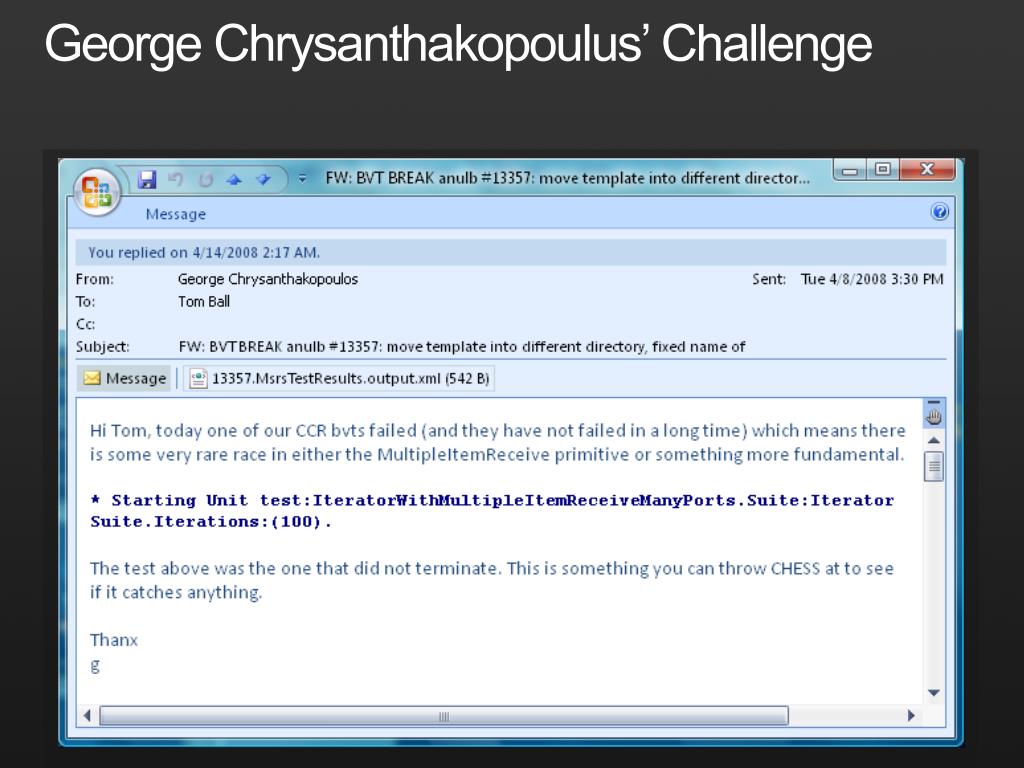Click horizontal scrollbar right arrow
The height and width of the screenshot is (768, 1024).
point(911,716)
